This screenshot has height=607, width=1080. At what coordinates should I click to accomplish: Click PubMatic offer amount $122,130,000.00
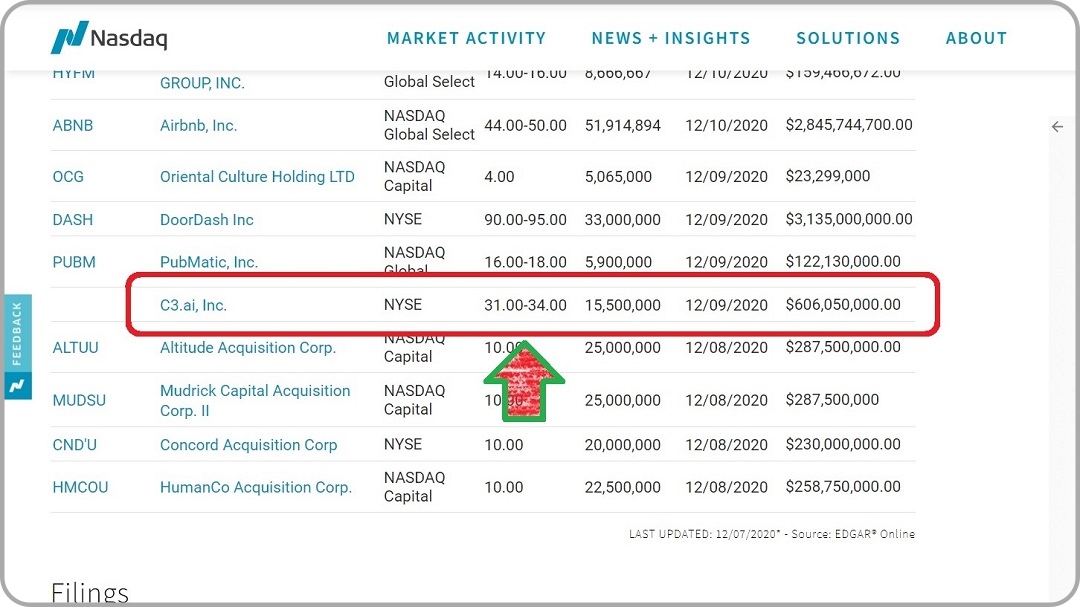(x=843, y=262)
